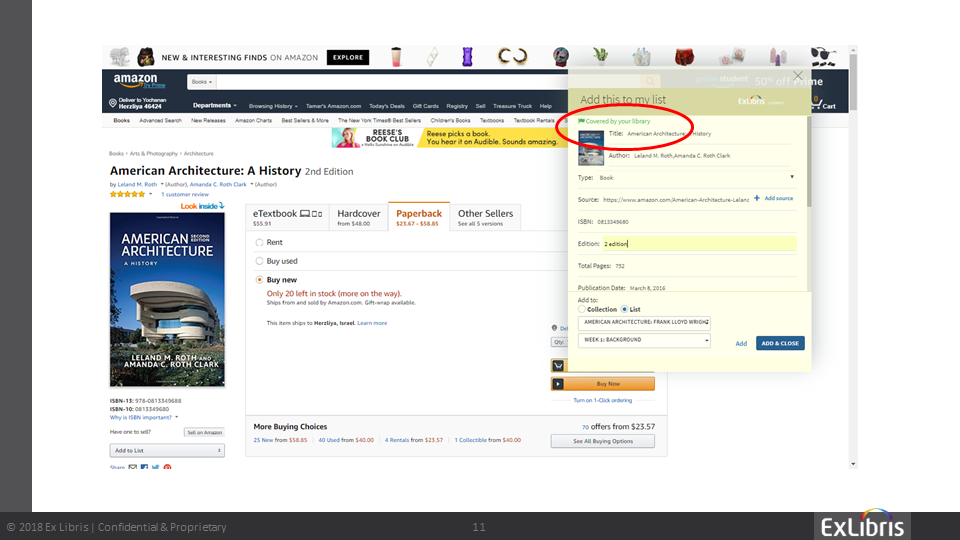This screenshot has height=540, width=960.
Task: Click the Deliver to location pin icon
Action: (112, 103)
